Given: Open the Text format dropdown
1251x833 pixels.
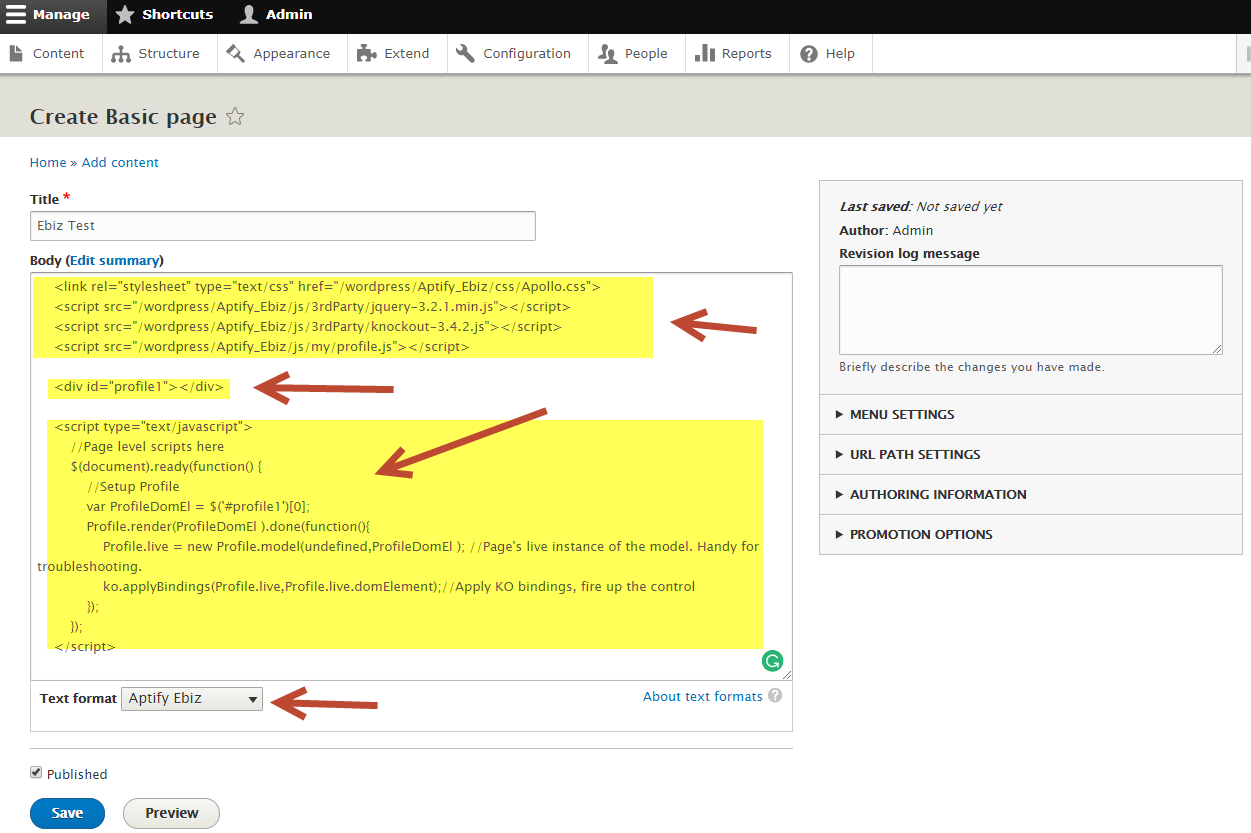Looking at the screenshot, I should [192, 699].
